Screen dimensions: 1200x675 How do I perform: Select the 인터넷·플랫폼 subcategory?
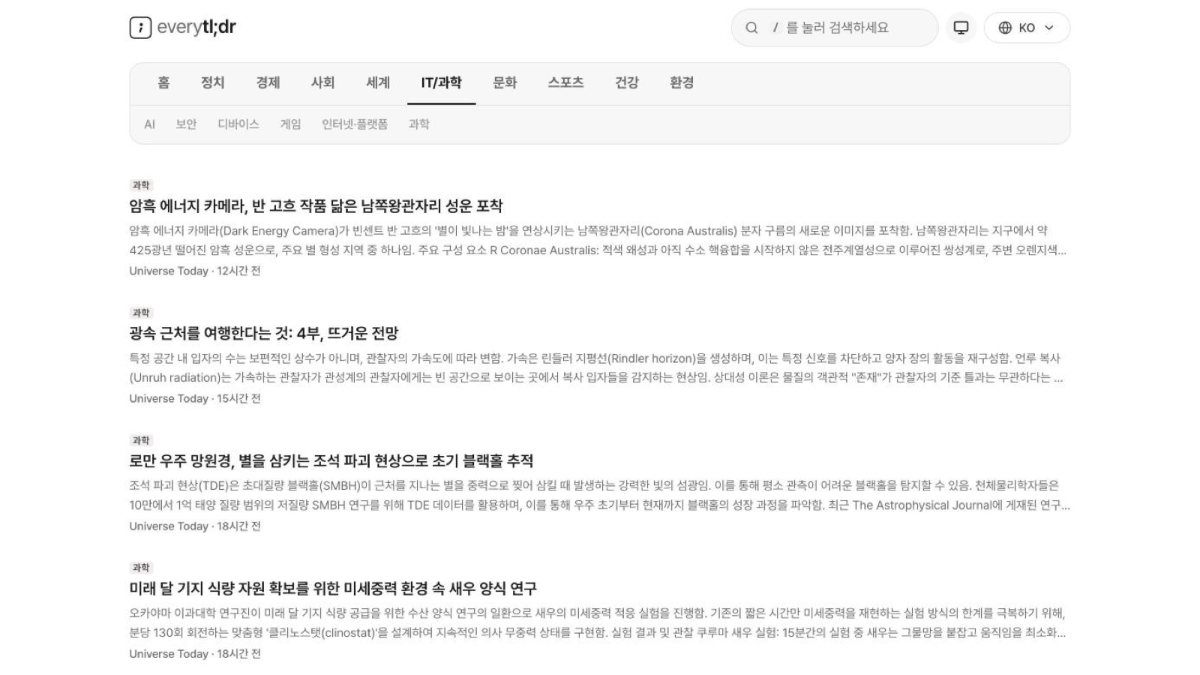tap(354, 124)
